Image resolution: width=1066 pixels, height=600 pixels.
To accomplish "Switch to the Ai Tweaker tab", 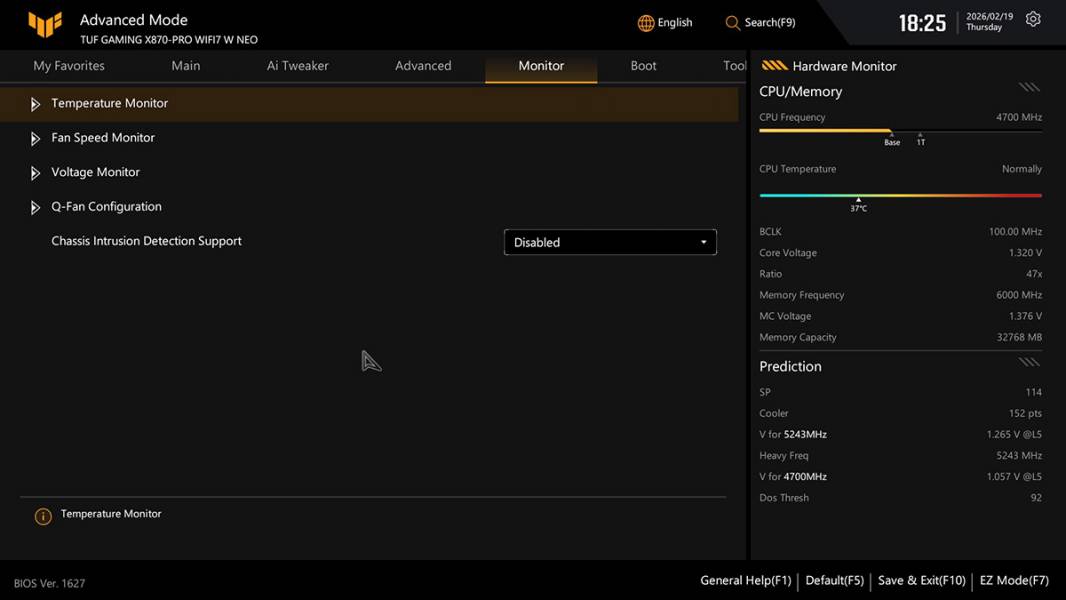I will (x=298, y=66).
